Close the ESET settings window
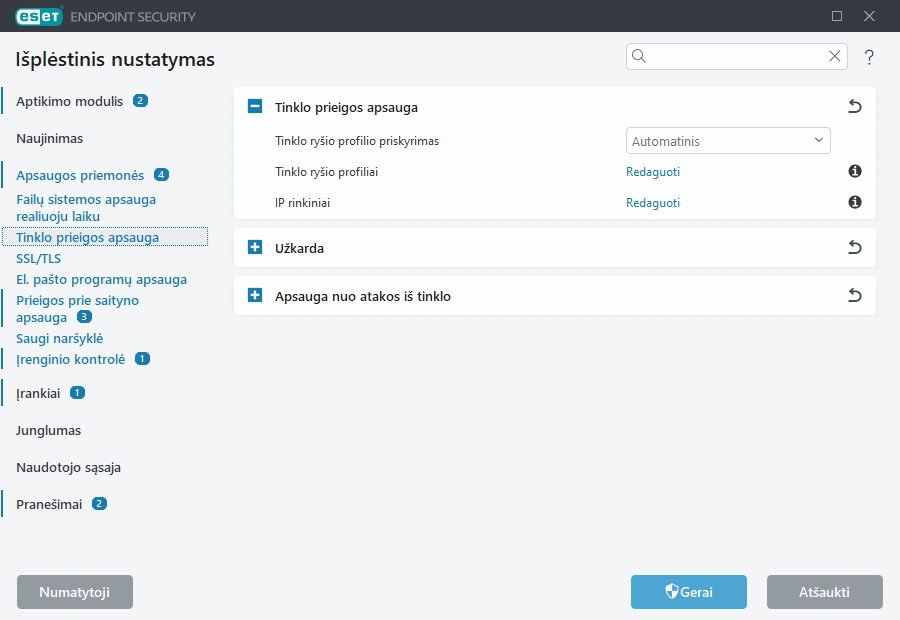This screenshot has width=900, height=620. pos(870,16)
